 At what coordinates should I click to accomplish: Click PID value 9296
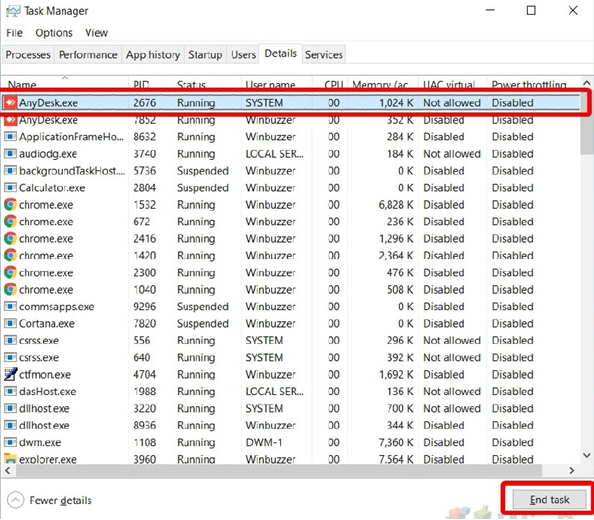pyautogui.click(x=145, y=306)
